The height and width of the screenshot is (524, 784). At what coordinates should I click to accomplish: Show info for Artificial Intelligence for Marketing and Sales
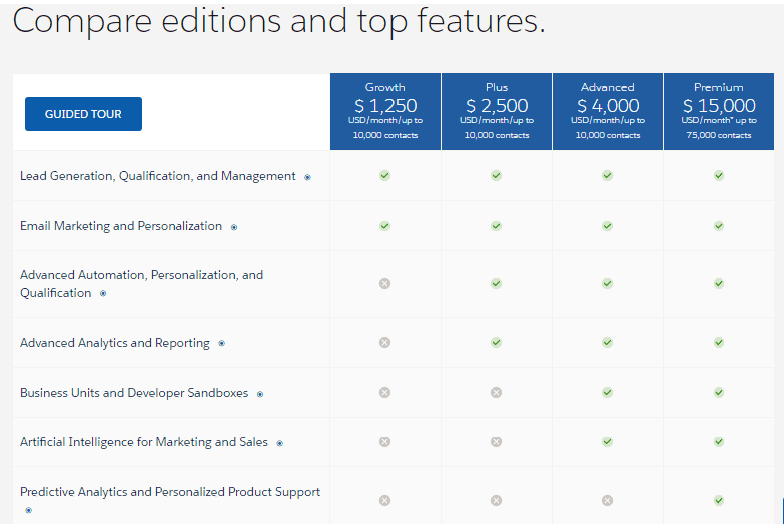point(280,443)
